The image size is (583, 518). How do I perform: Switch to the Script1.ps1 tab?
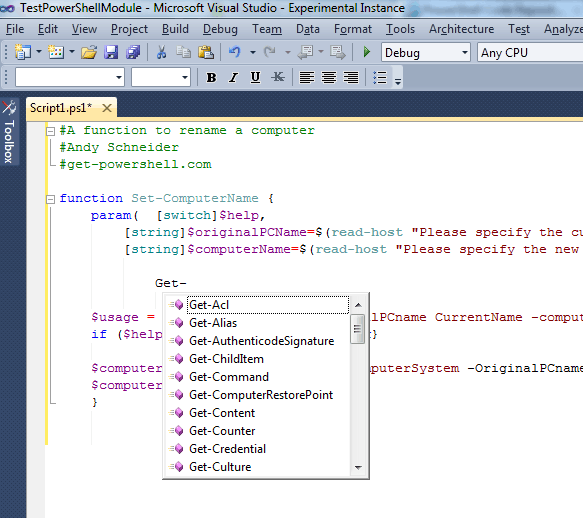pyautogui.click(x=61, y=108)
